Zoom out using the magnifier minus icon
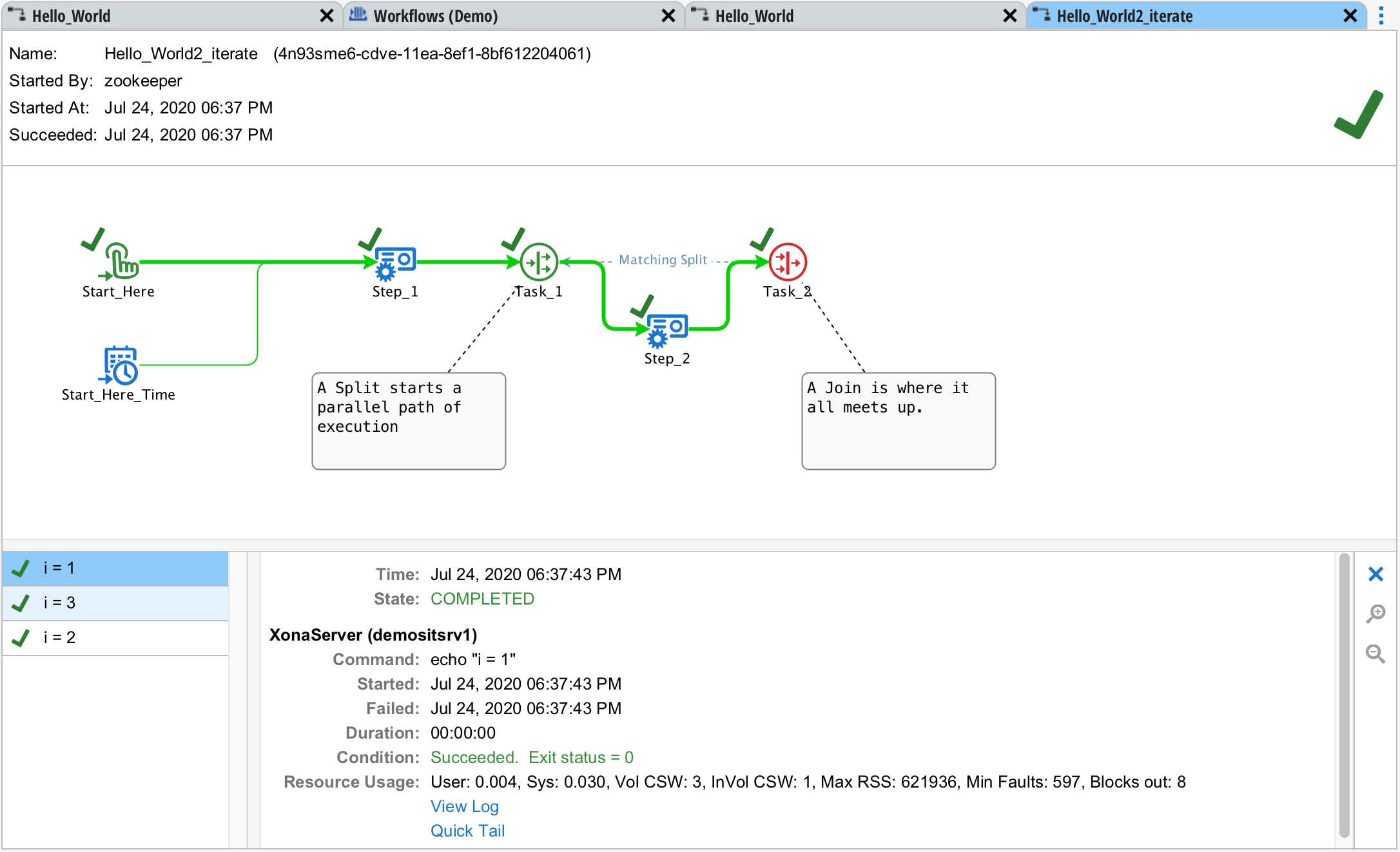Viewport: 1400px width, 852px height. (1376, 654)
